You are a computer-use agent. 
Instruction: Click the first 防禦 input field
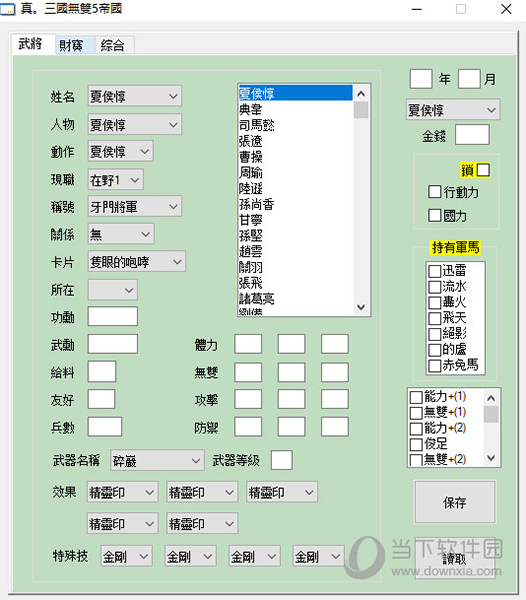[x=248, y=426]
